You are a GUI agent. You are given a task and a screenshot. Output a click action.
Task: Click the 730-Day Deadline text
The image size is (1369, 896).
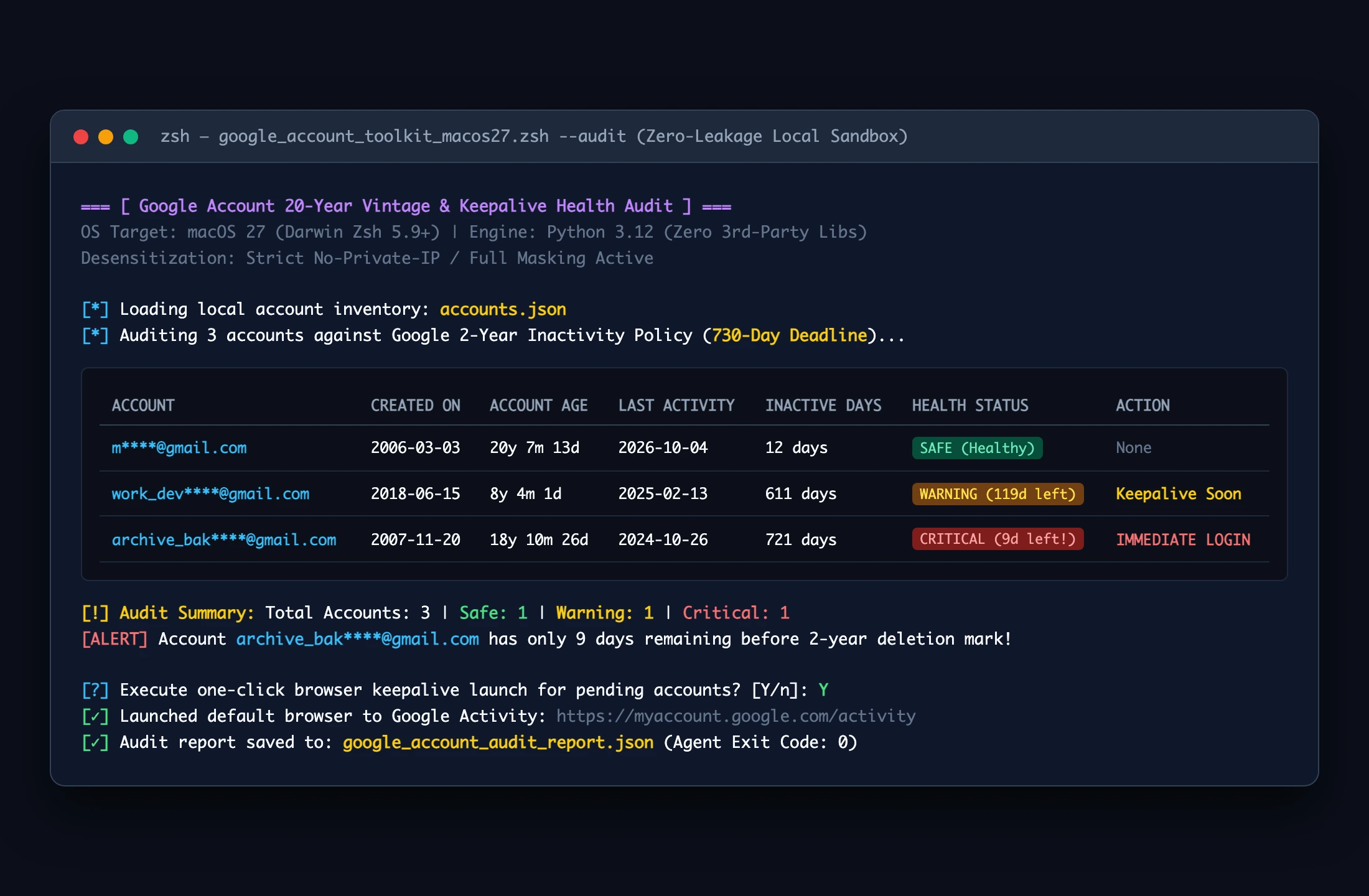(x=790, y=335)
